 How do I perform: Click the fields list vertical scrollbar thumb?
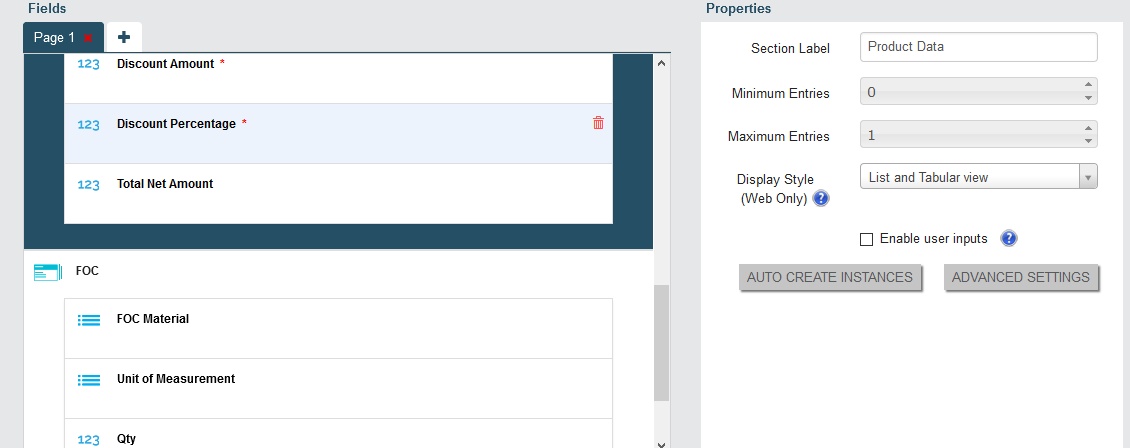(x=662, y=343)
